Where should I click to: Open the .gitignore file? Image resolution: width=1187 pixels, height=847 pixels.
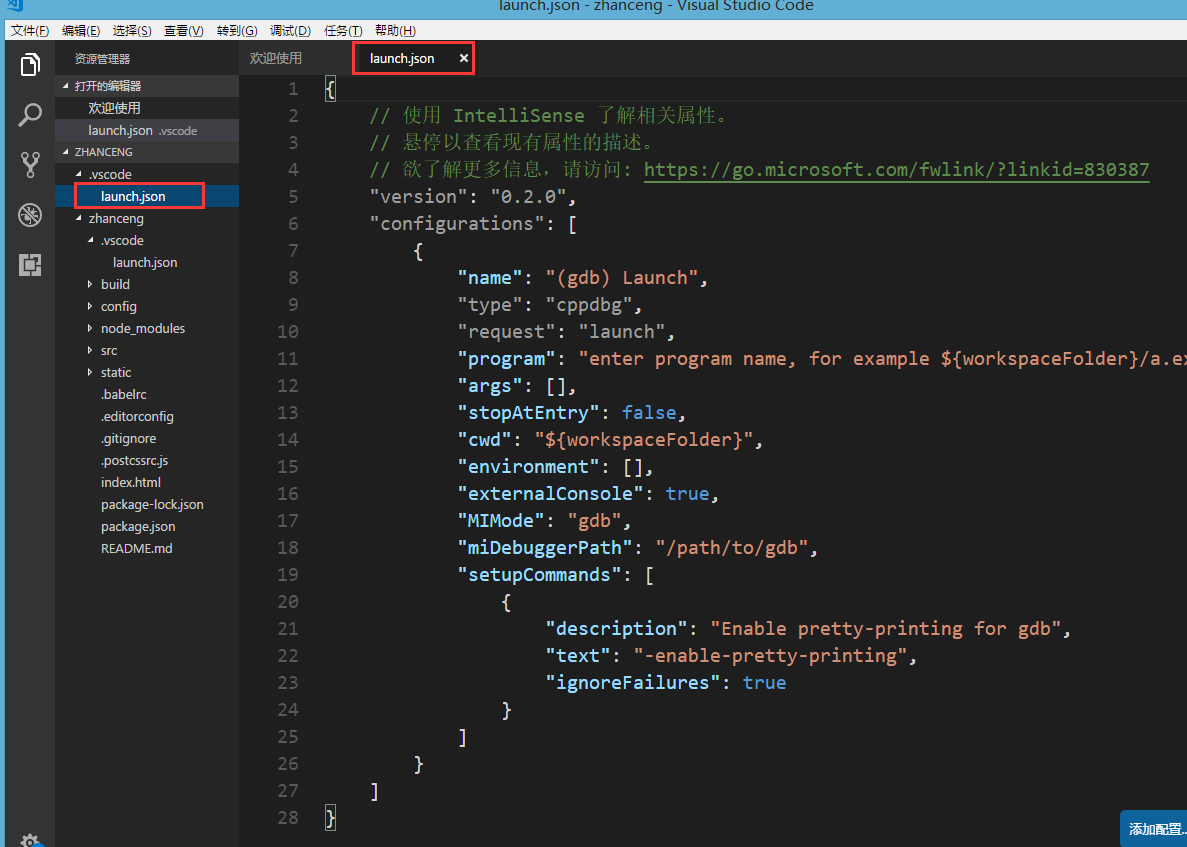(x=148, y=438)
